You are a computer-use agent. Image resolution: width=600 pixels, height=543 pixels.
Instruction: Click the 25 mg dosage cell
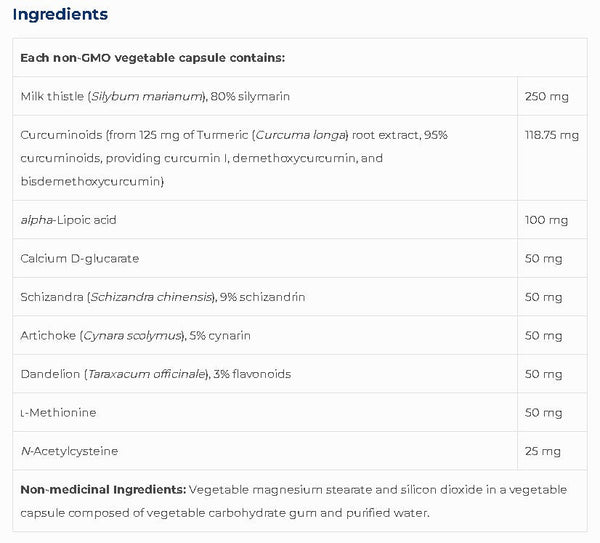[541, 450]
